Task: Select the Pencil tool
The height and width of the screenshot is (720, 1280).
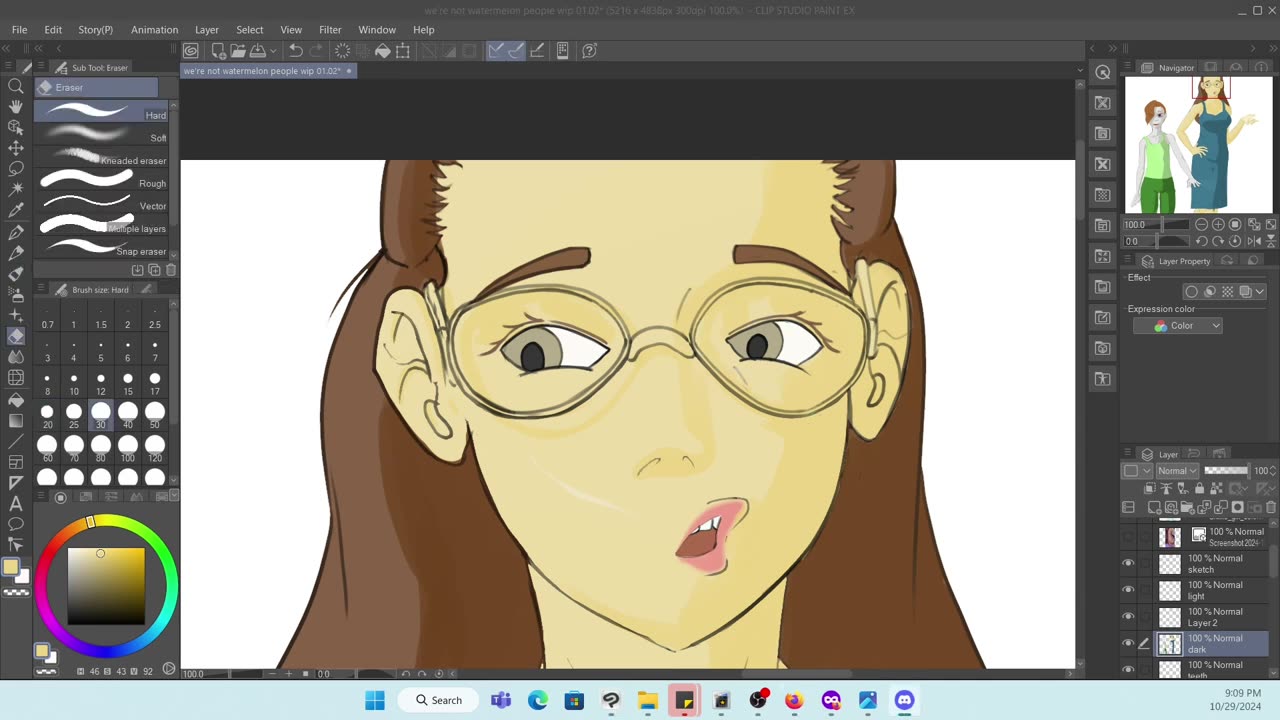Action: pos(16,253)
